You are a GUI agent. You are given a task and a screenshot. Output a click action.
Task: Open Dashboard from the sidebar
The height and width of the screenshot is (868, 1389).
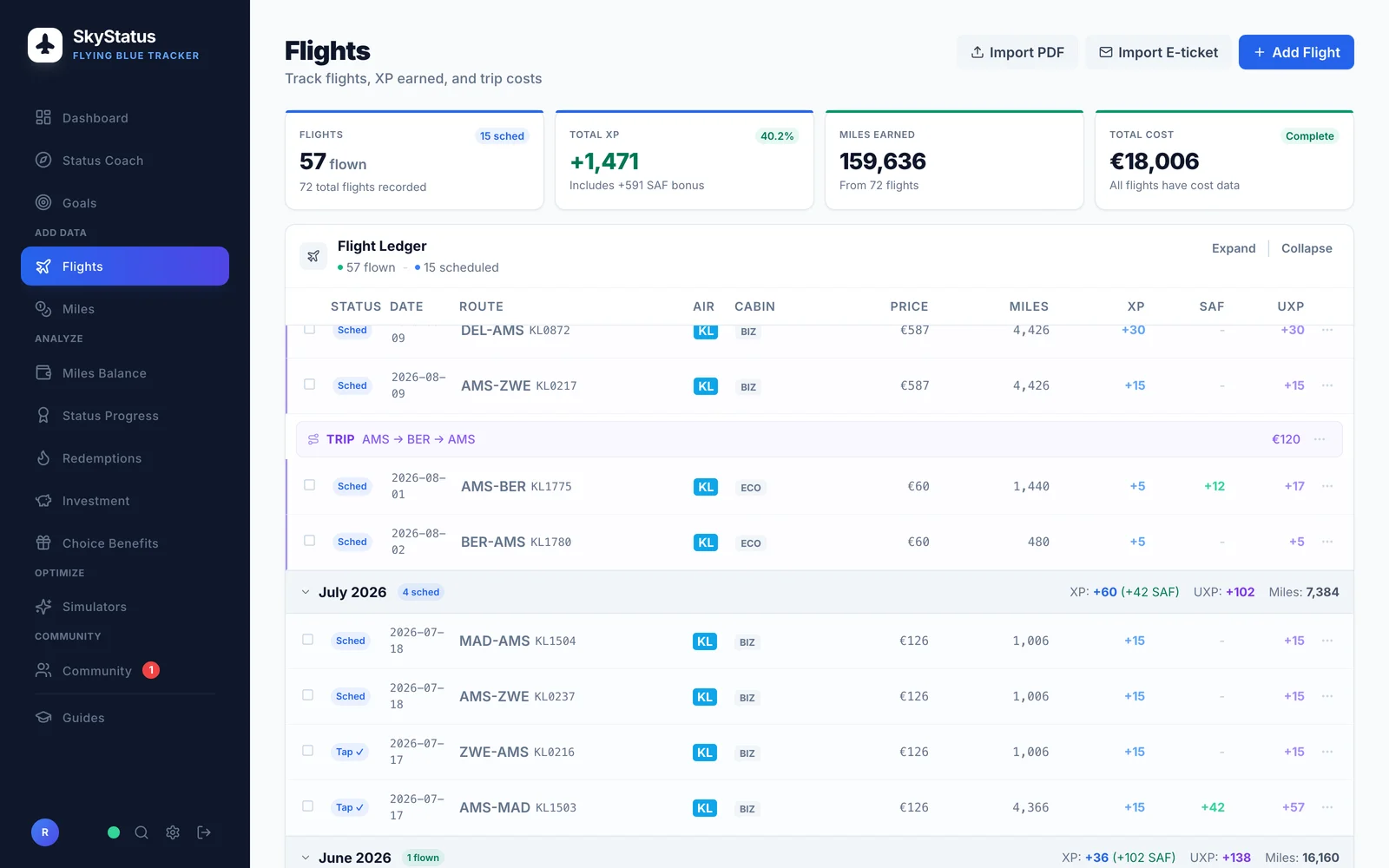point(125,118)
